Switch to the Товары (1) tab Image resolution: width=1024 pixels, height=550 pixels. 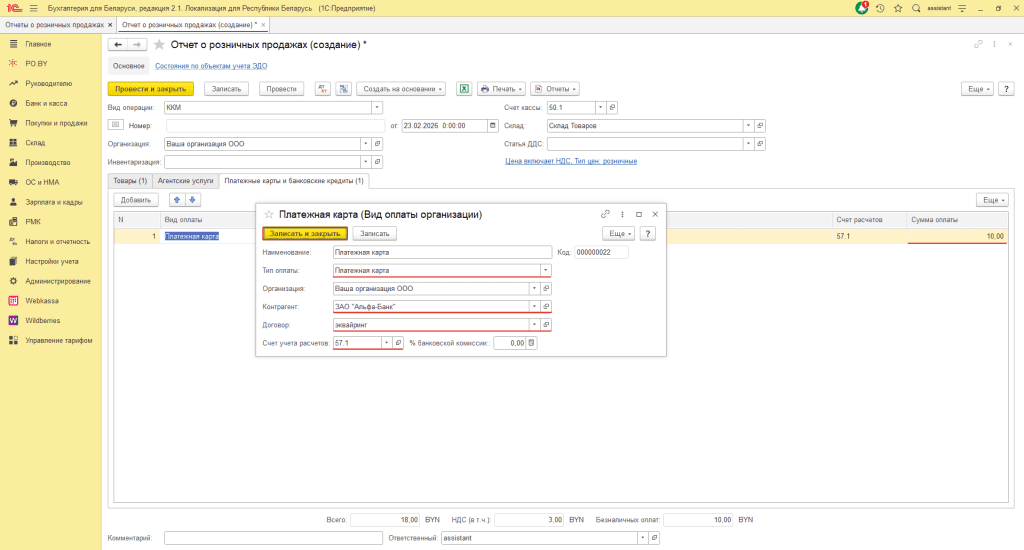(130, 180)
